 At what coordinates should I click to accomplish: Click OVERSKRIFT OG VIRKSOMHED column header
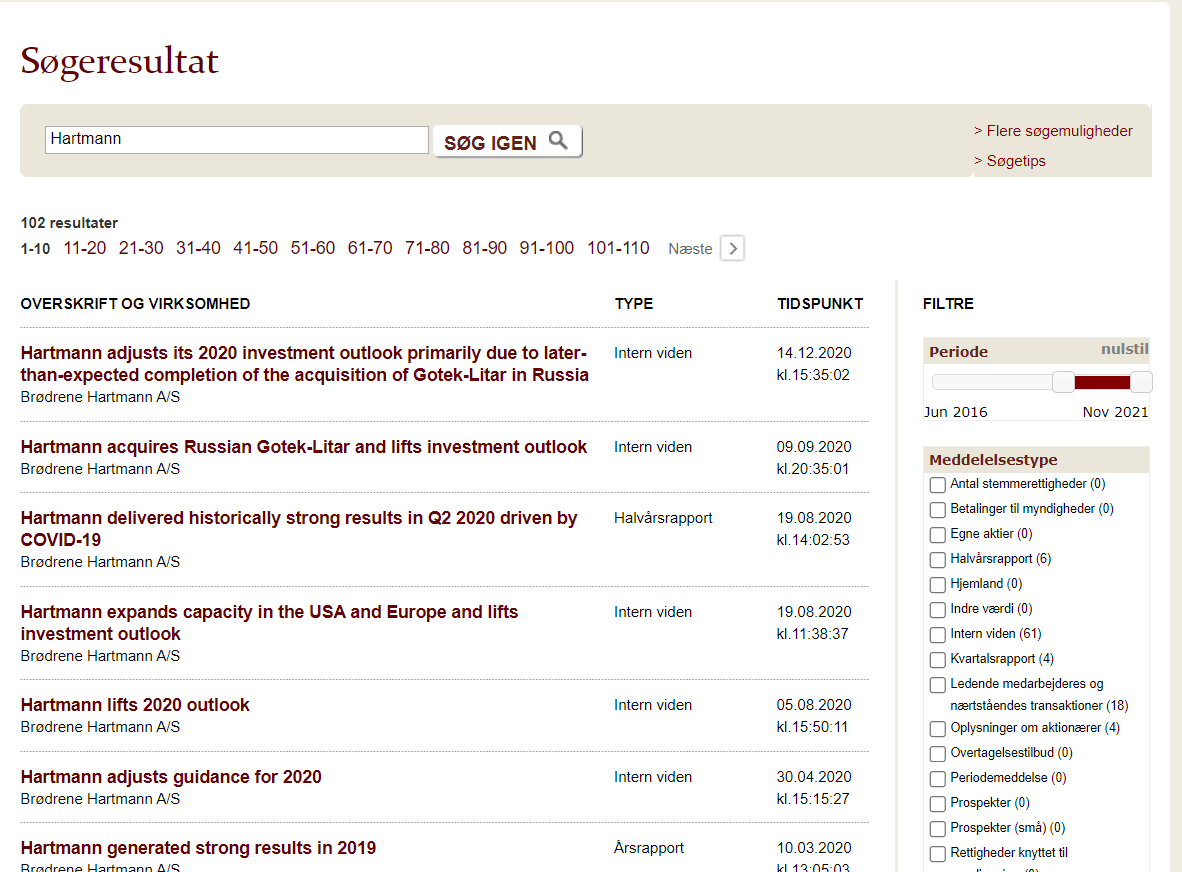135,304
